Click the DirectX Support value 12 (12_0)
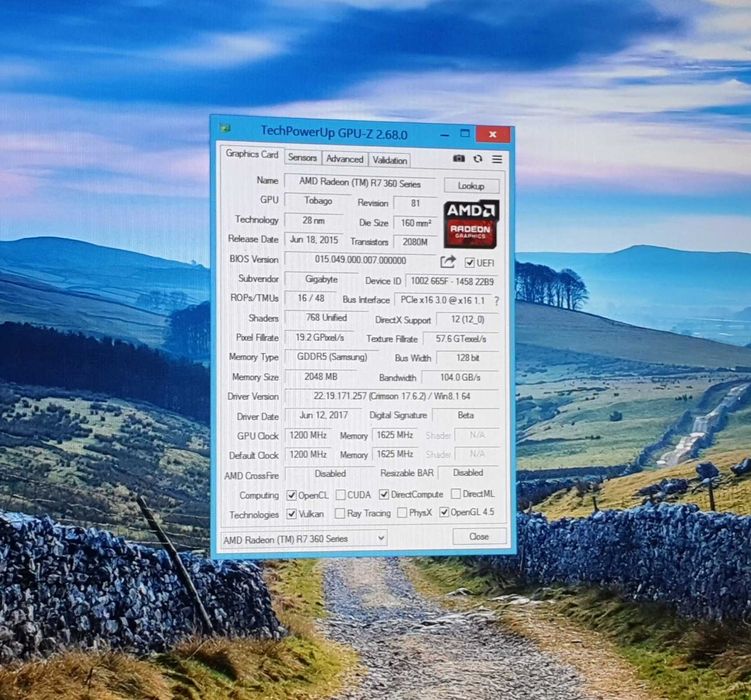The image size is (751, 700). pos(467,319)
